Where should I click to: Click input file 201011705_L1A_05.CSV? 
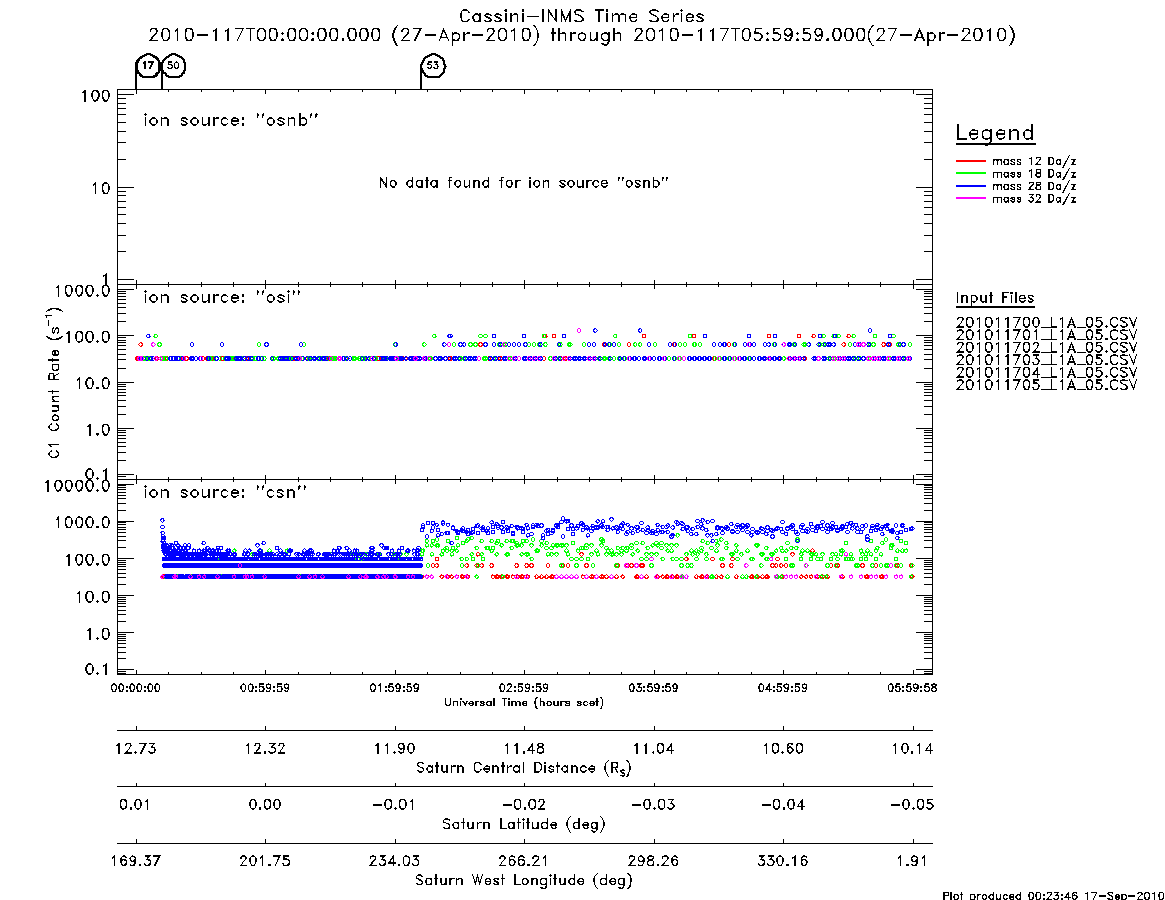coord(1046,385)
